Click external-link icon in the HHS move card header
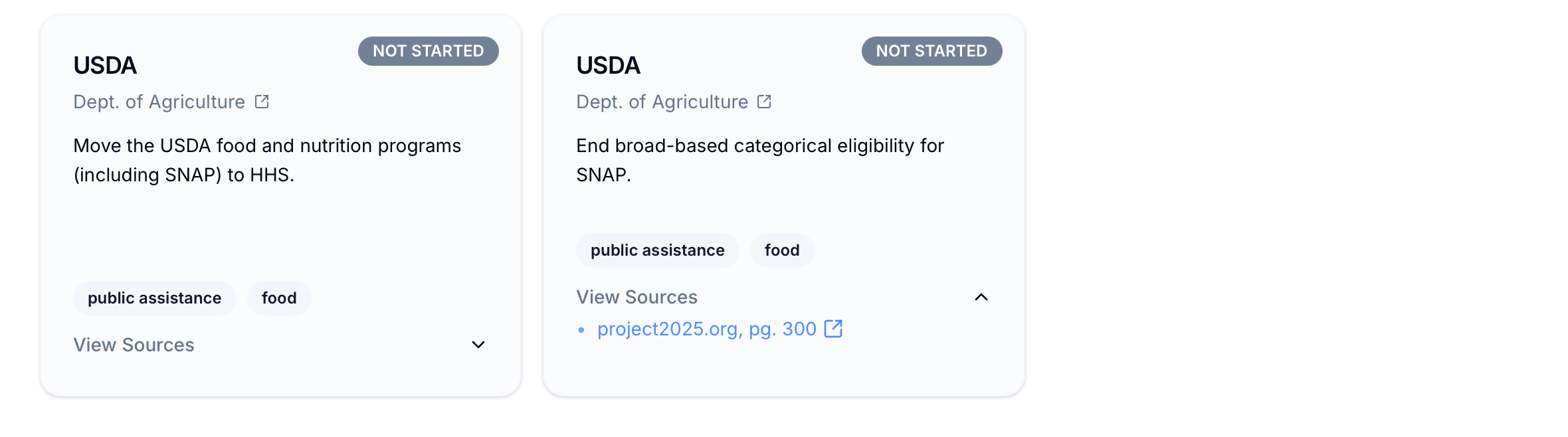 [x=262, y=102]
